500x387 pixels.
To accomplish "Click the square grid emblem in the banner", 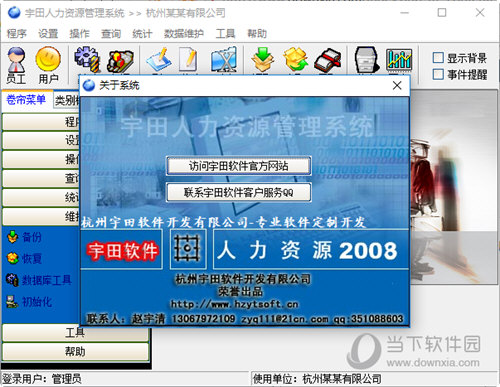I will pos(188,249).
